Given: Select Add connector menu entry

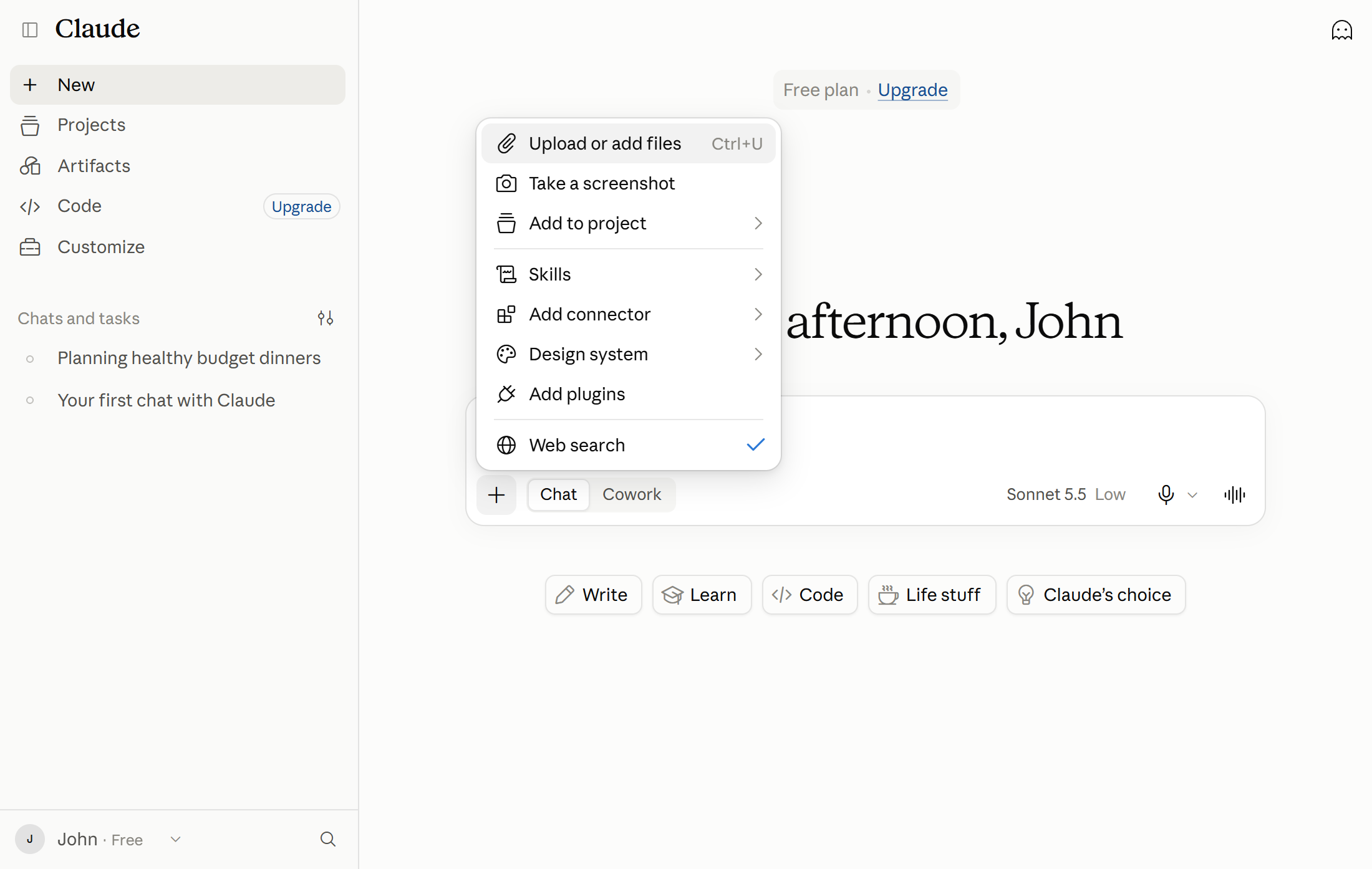Looking at the screenshot, I should click(x=629, y=314).
